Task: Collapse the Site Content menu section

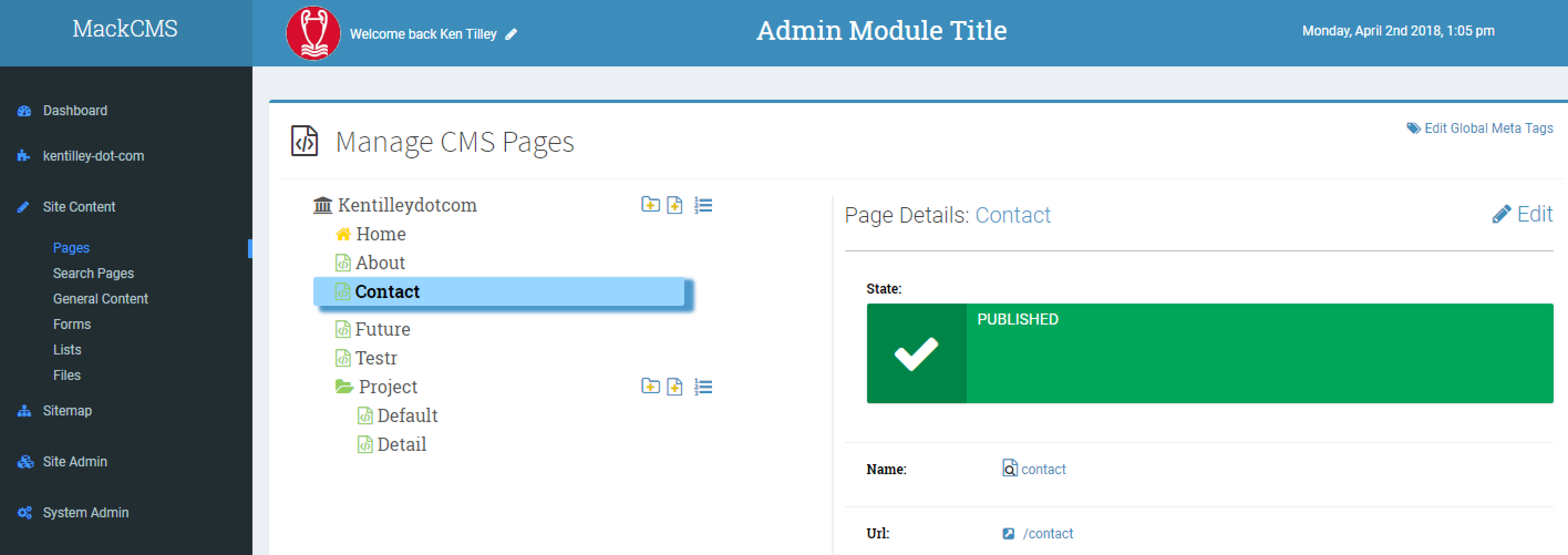Action: pyautogui.click(x=79, y=207)
